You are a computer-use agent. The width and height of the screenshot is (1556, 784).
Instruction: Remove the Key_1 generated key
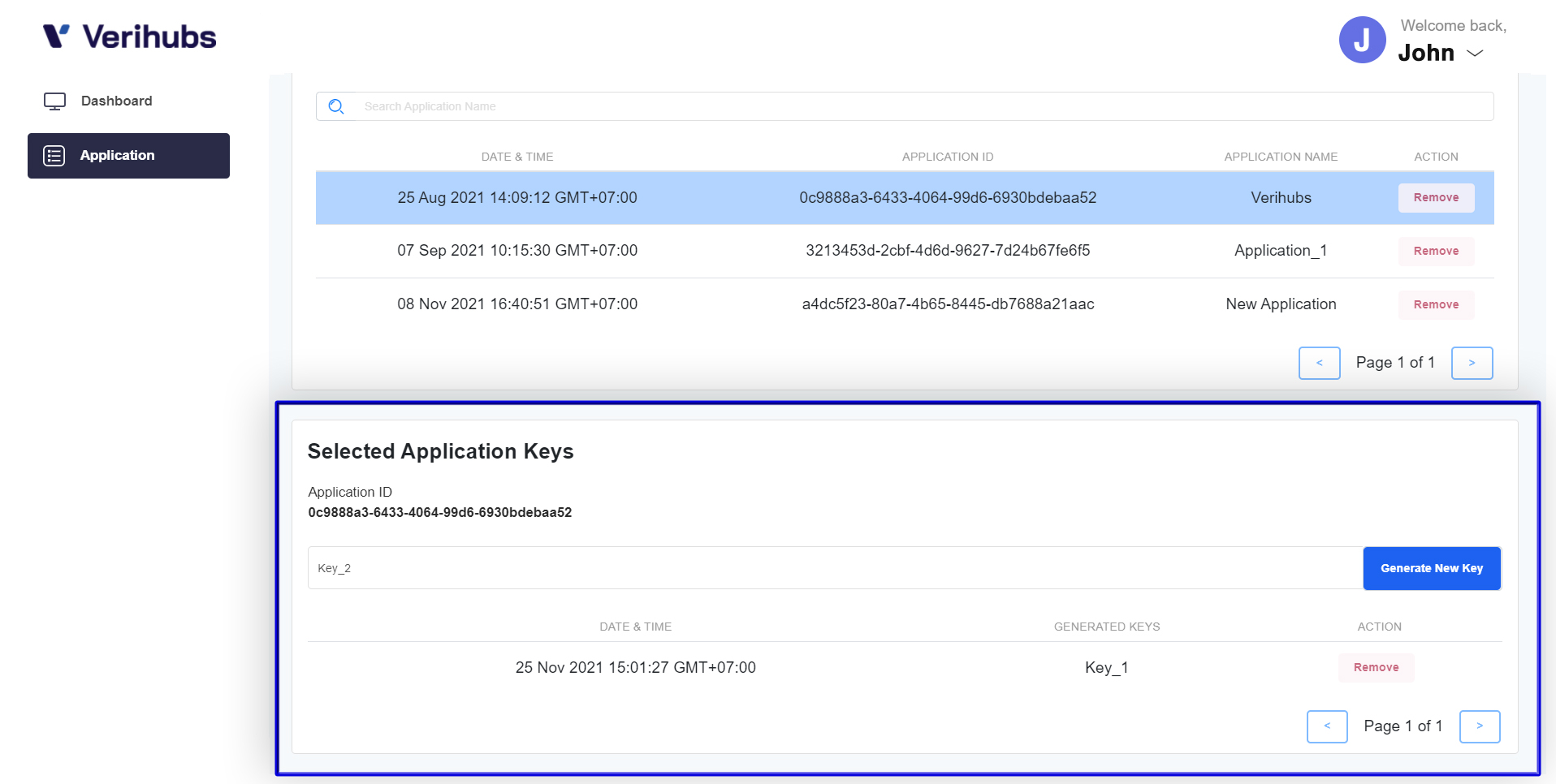1376,668
